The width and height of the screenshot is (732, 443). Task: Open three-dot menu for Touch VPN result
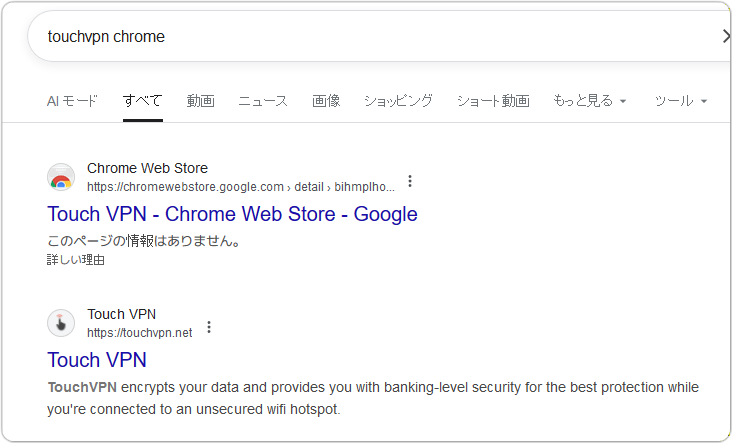[208, 327]
